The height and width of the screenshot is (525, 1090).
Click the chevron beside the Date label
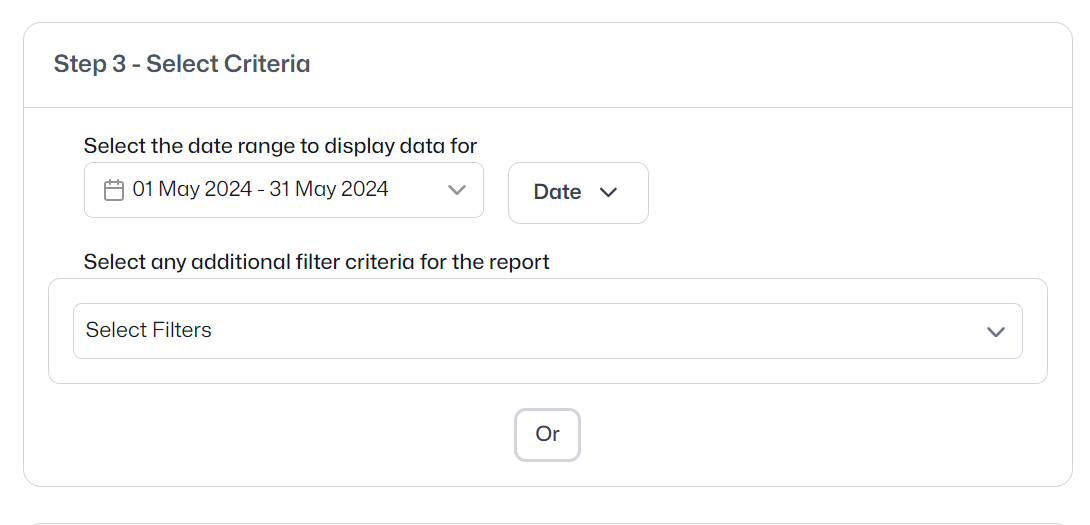pos(608,193)
